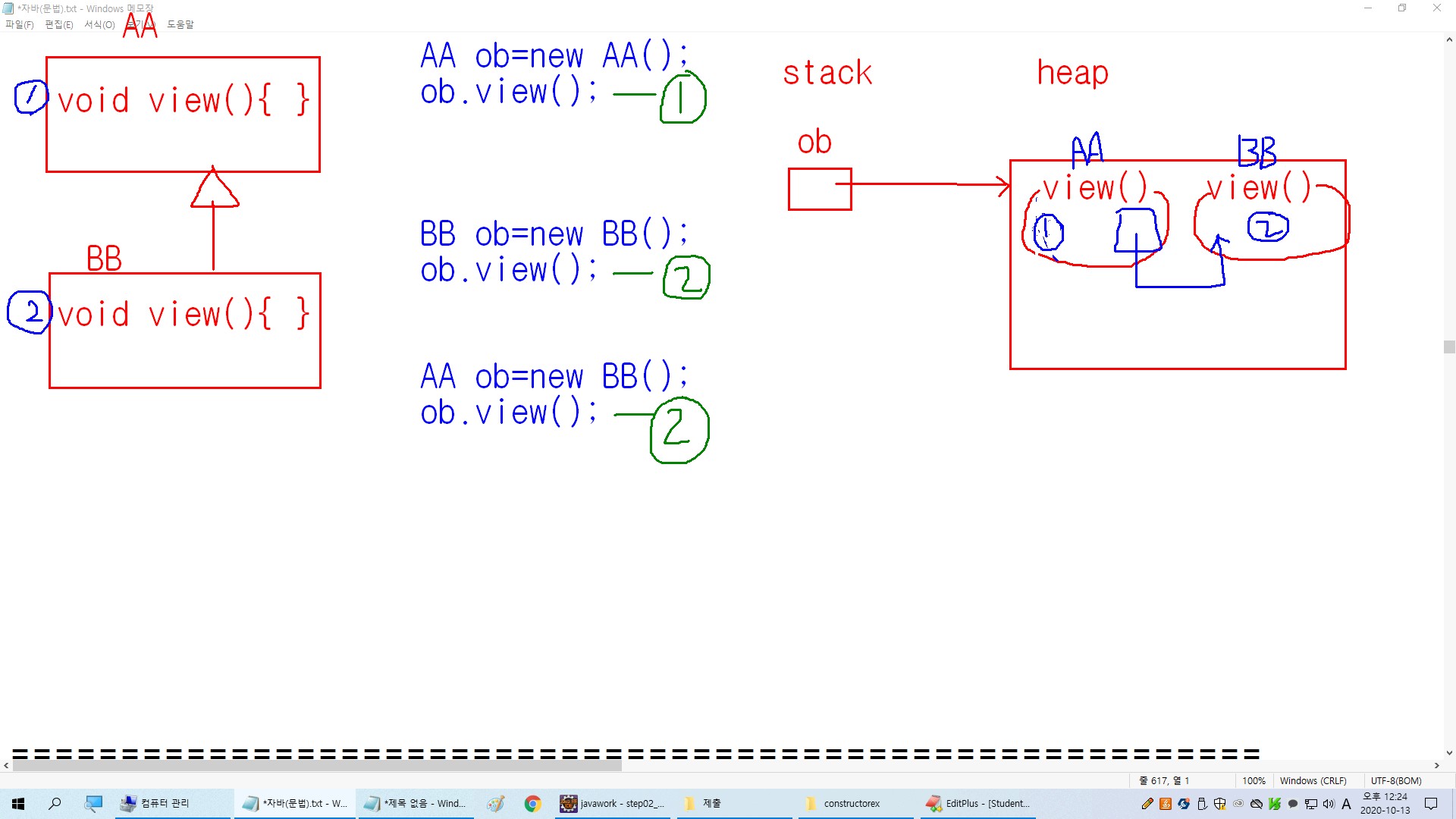
Task: Click the Java orange tray icon
Action: (1166, 804)
